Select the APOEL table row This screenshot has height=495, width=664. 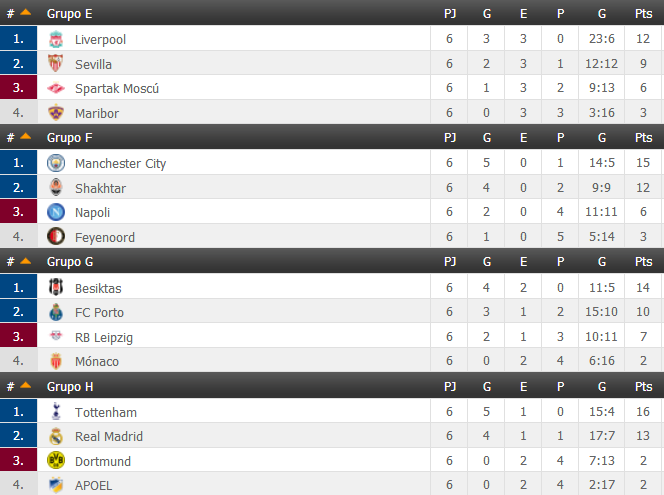point(332,484)
